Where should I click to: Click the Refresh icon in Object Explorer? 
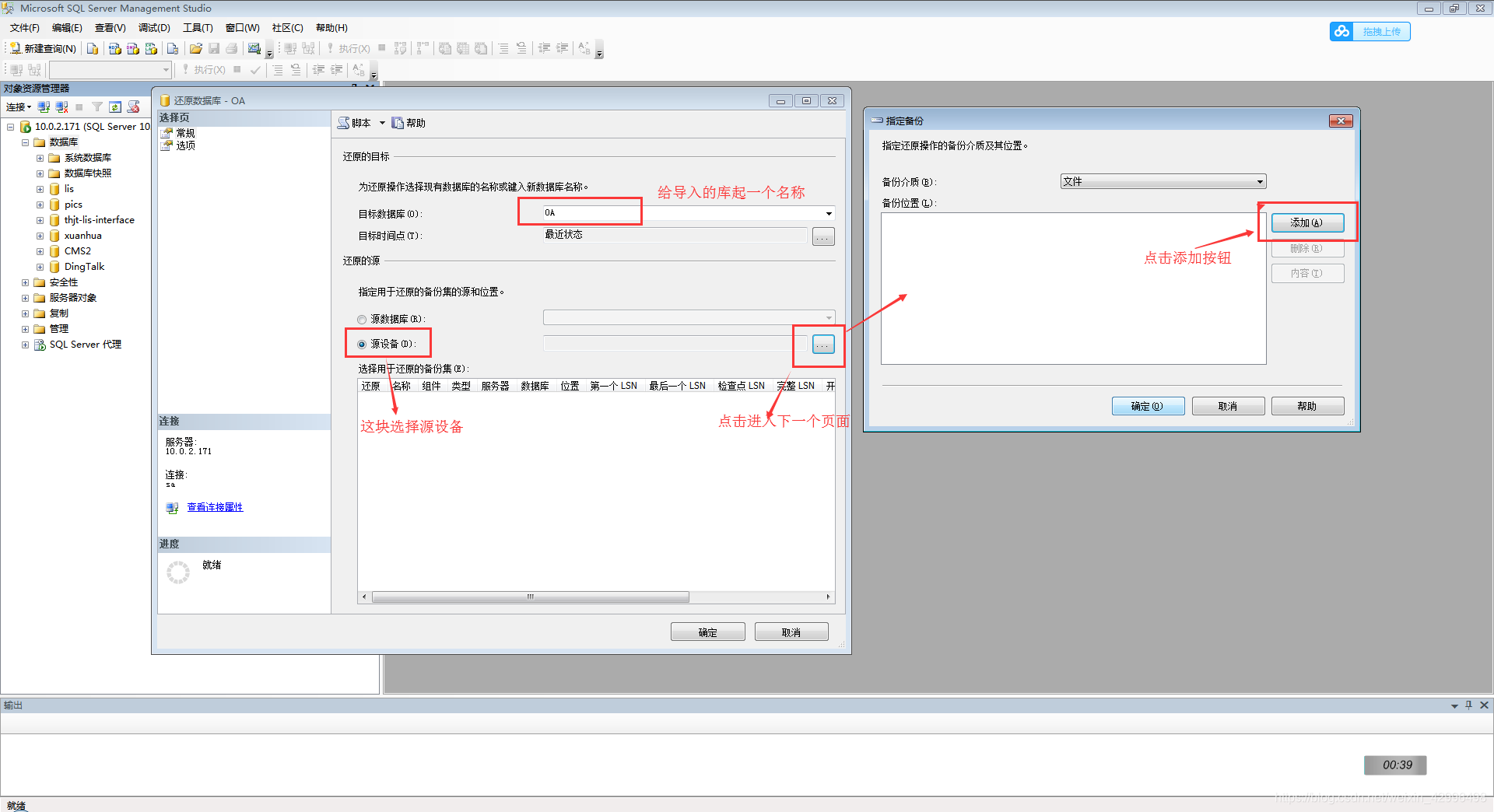pyautogui.click(x=115, y=107)
